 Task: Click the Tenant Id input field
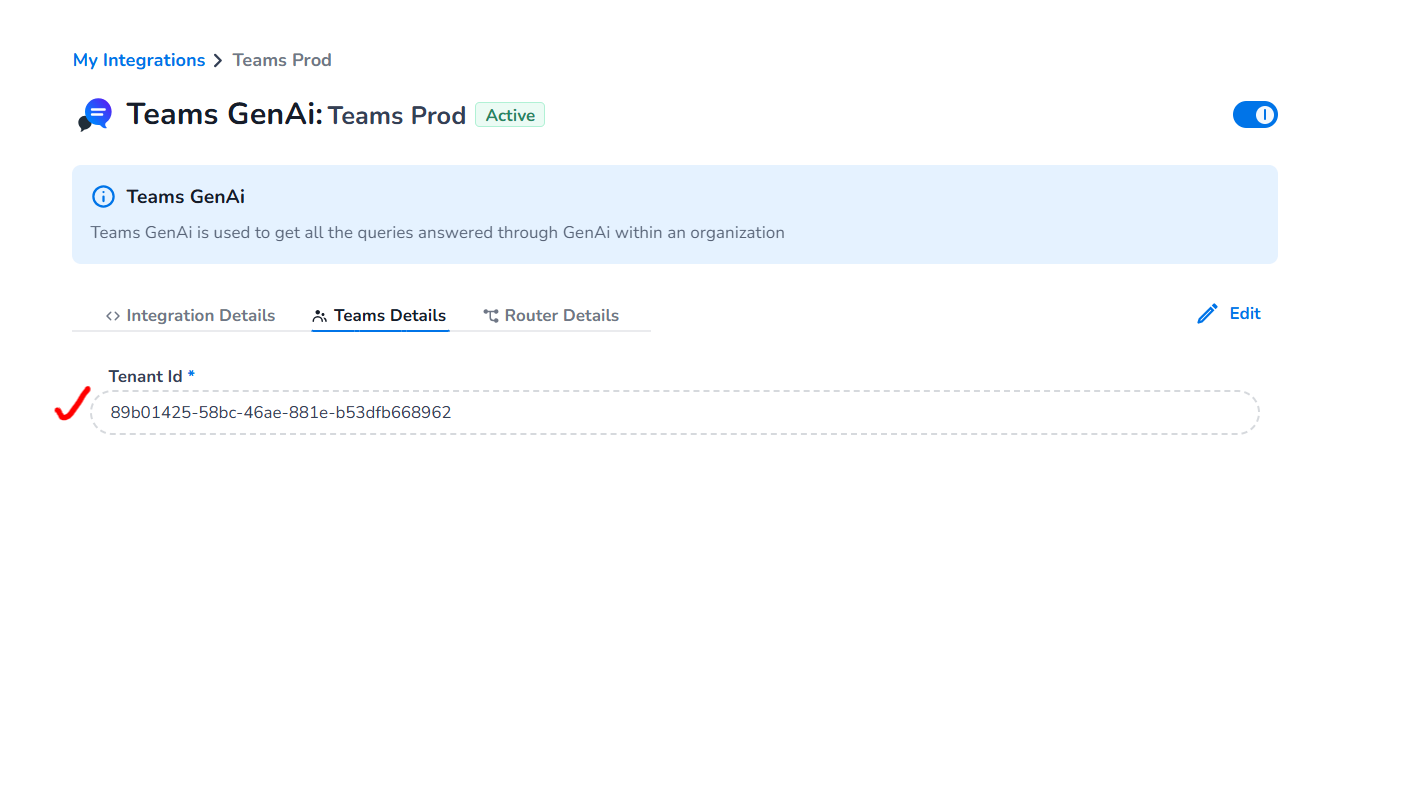(x=675, y=412)
